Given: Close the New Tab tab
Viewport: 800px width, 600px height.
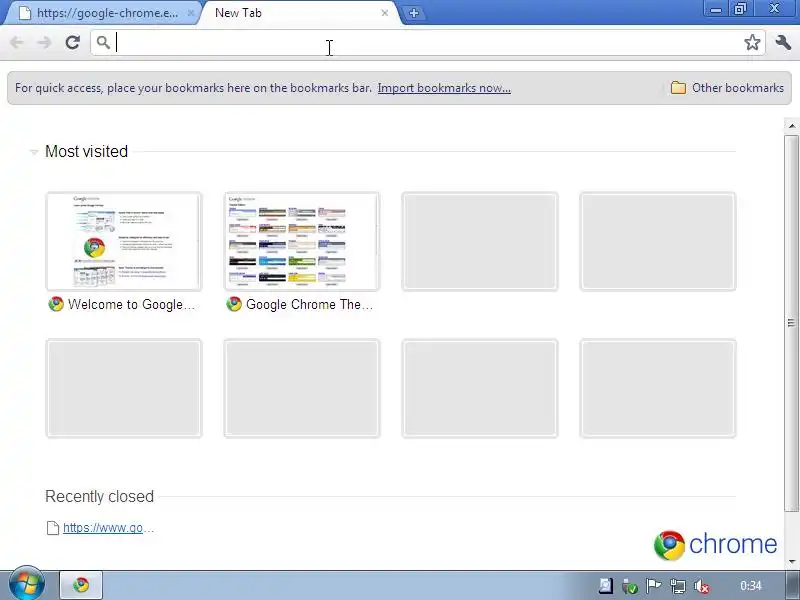Looking at the screenshot, I should coord(385,13).
